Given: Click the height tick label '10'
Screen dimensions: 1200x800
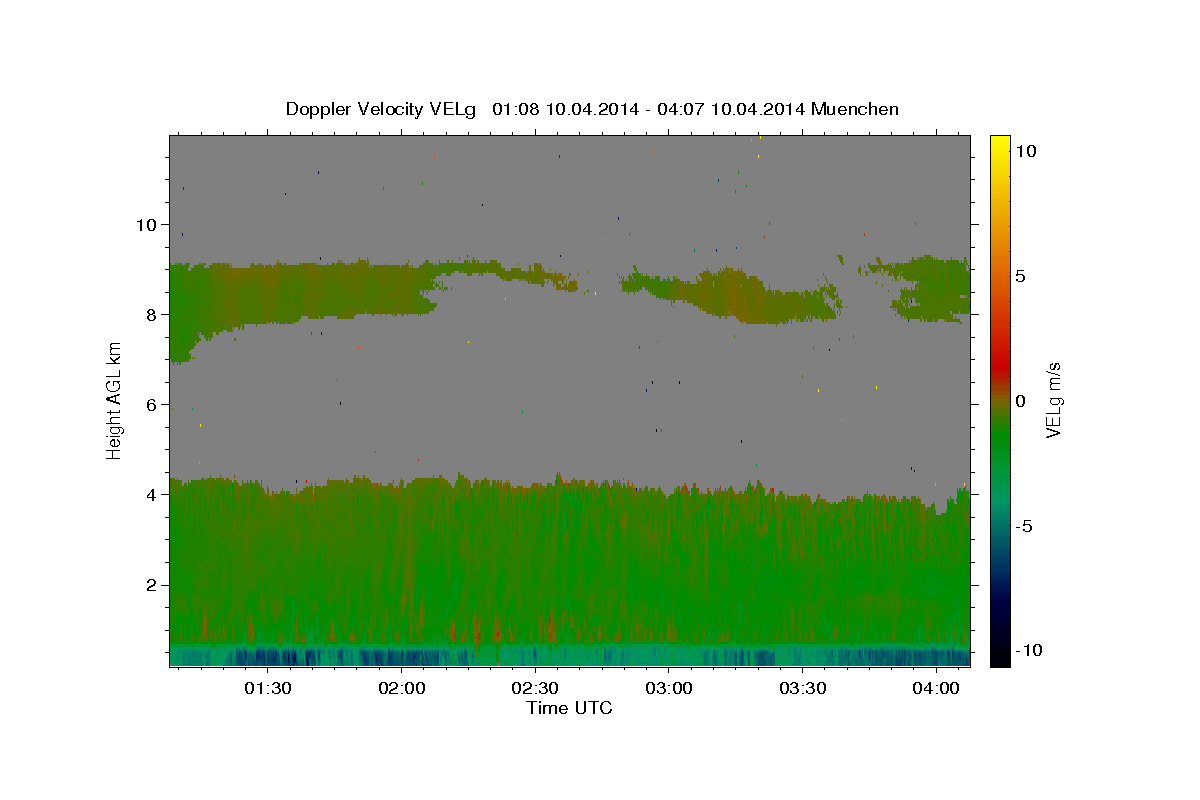Looking at the screenshot, I should tap(145, 225).
